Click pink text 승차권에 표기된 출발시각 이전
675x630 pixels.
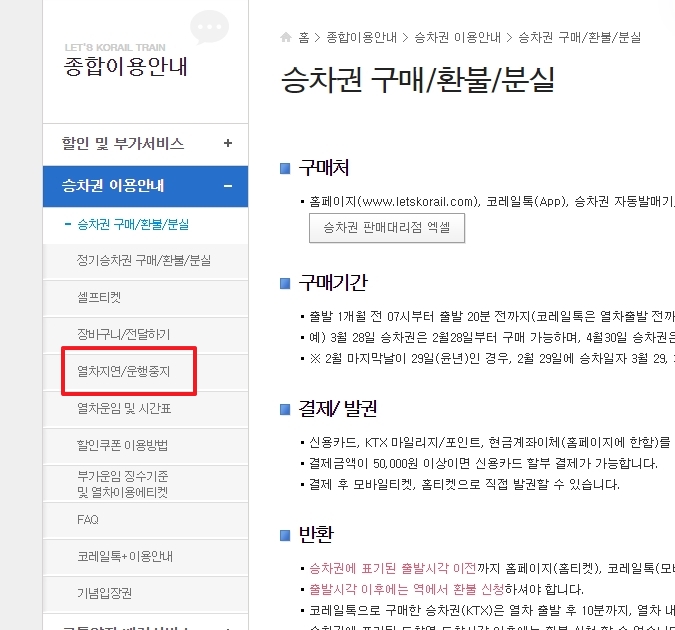tap(393, 568)
